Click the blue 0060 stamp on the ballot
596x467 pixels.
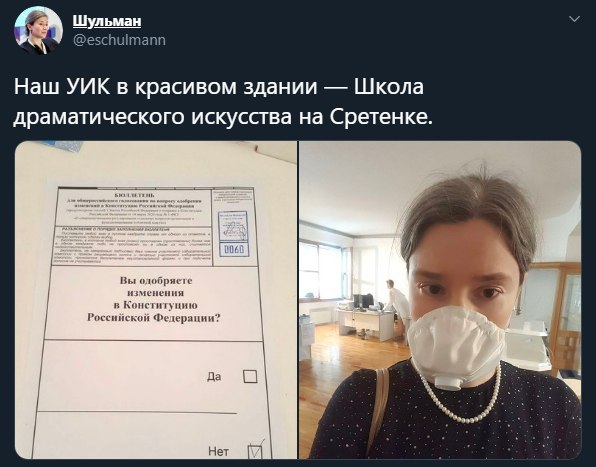click(235, 249)
